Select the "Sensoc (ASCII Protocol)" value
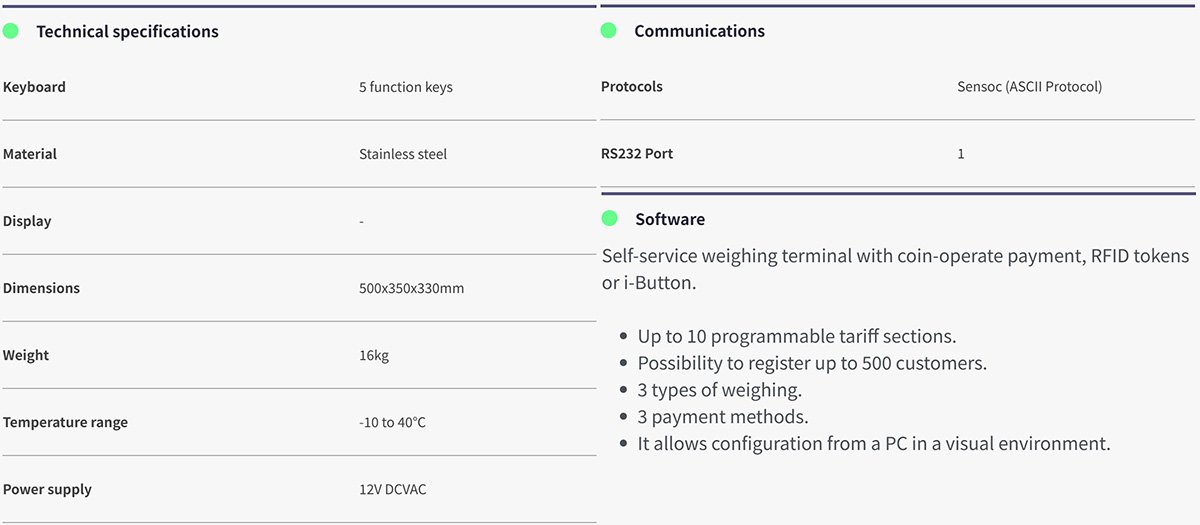The image size is (1200, 525). pos(1029,87)
